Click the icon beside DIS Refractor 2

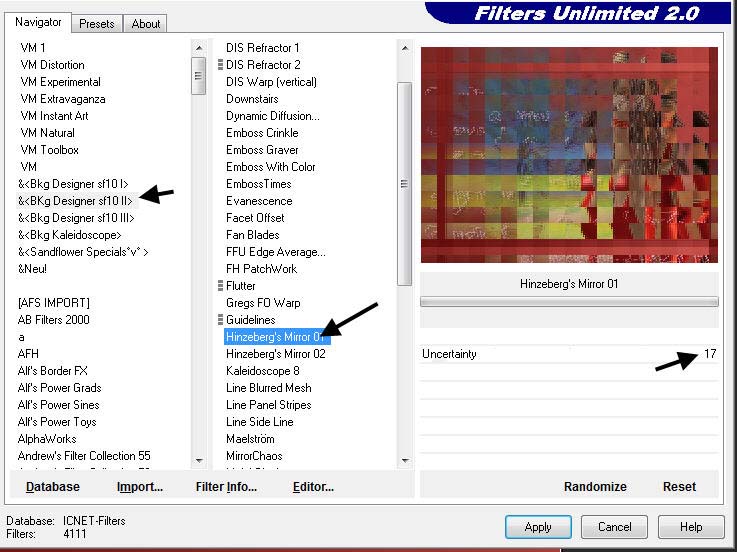click(x=220, y=65)
